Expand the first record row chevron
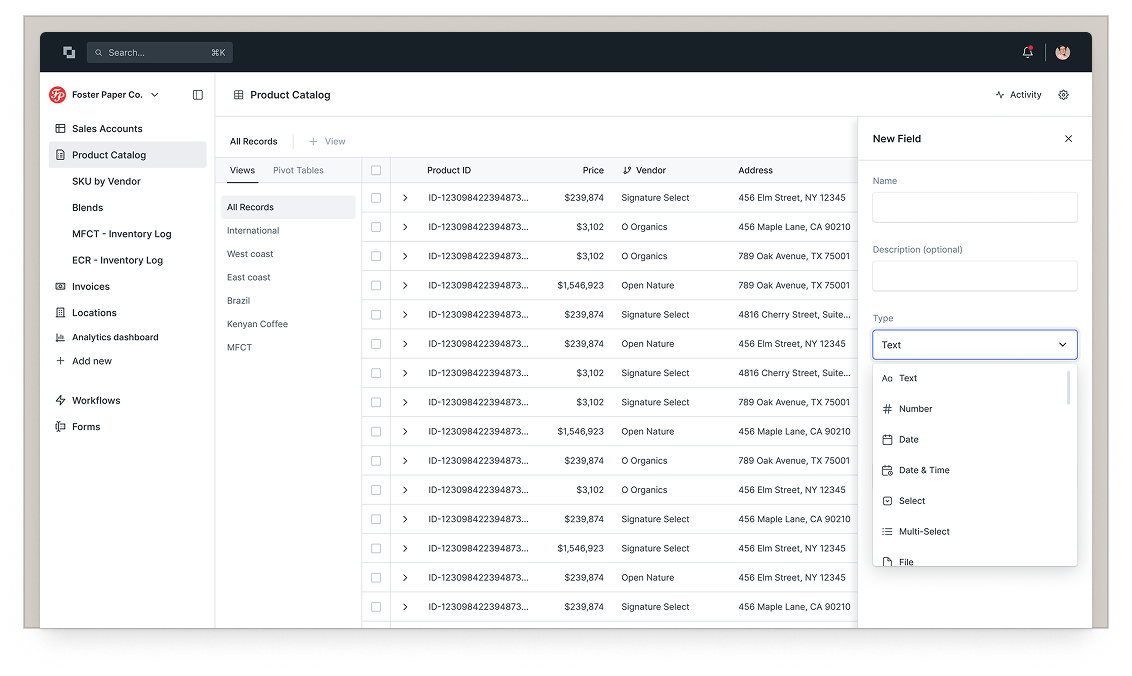 405,198
